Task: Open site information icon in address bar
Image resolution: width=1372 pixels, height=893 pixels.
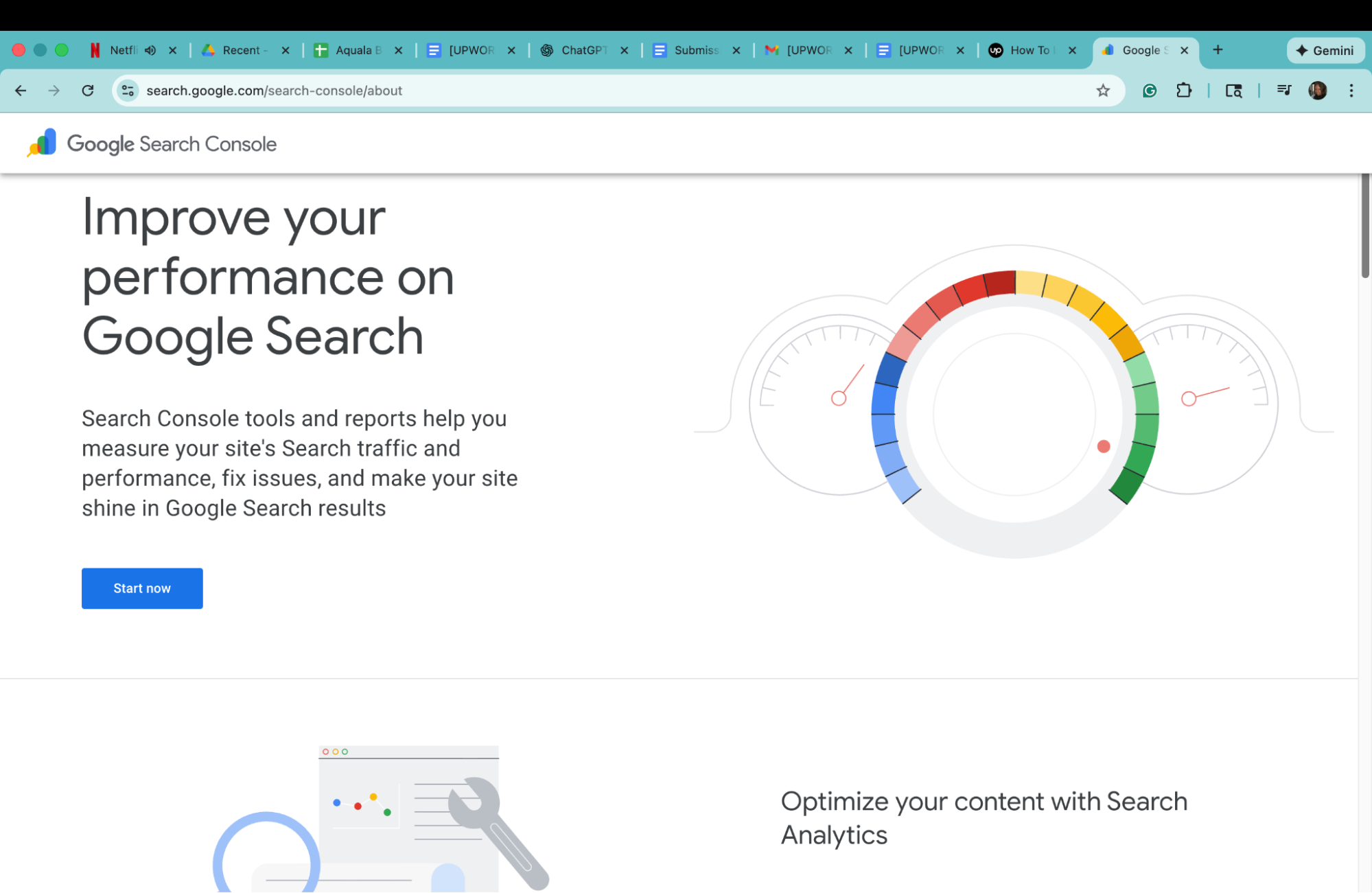Action: click(x=128, y=91)
